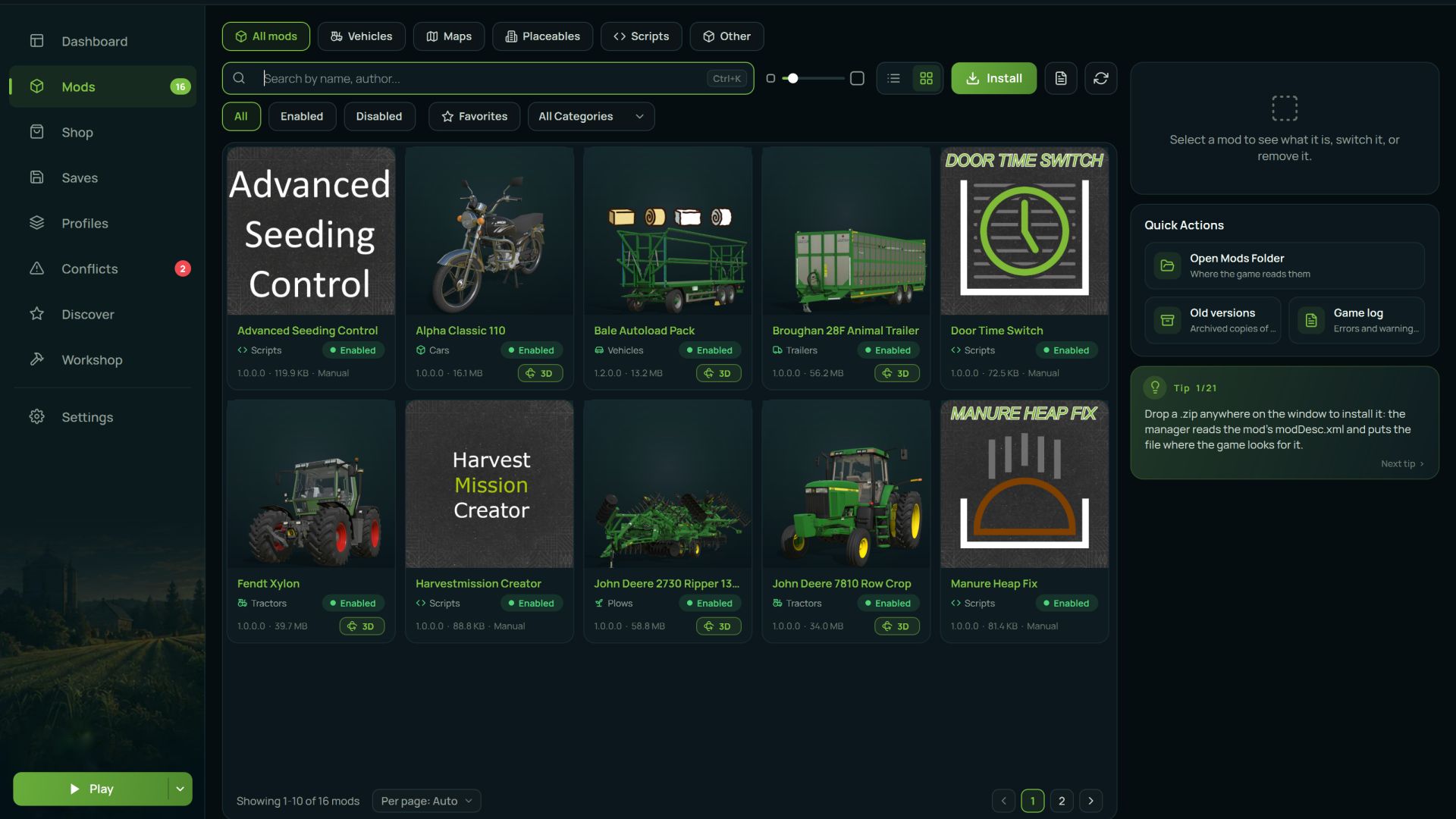Select the Scripts tab
Image resolution: width=1456 pixels, height=819 pixels.
pyautogui.click(x=641, y=36)
